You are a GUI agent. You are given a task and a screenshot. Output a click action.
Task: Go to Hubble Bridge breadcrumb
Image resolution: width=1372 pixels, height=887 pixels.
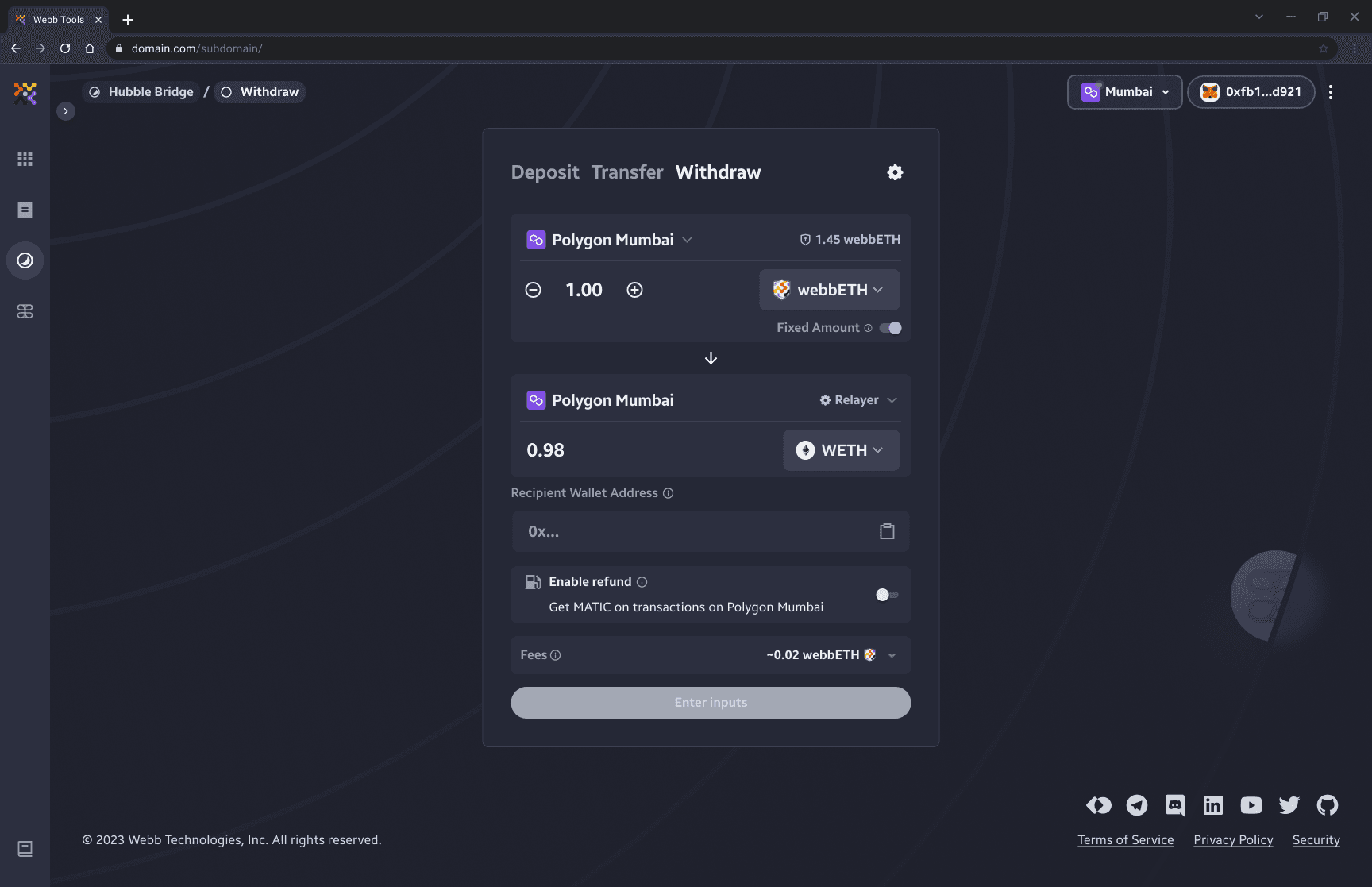pyautogui.click(x=141, y=92)
